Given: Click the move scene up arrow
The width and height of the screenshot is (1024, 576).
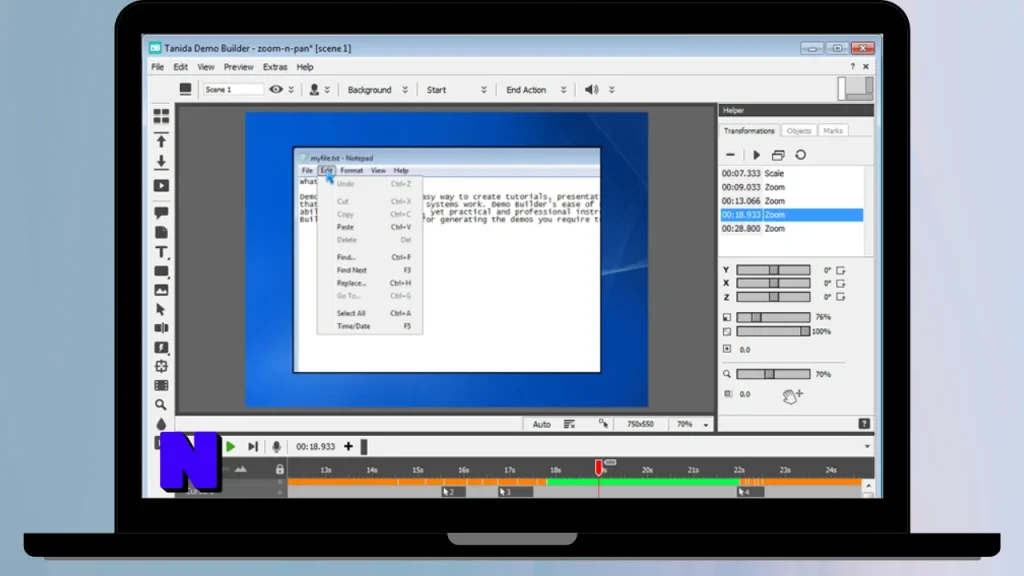Looking at the screenshot, I should (x=161, y=141).
